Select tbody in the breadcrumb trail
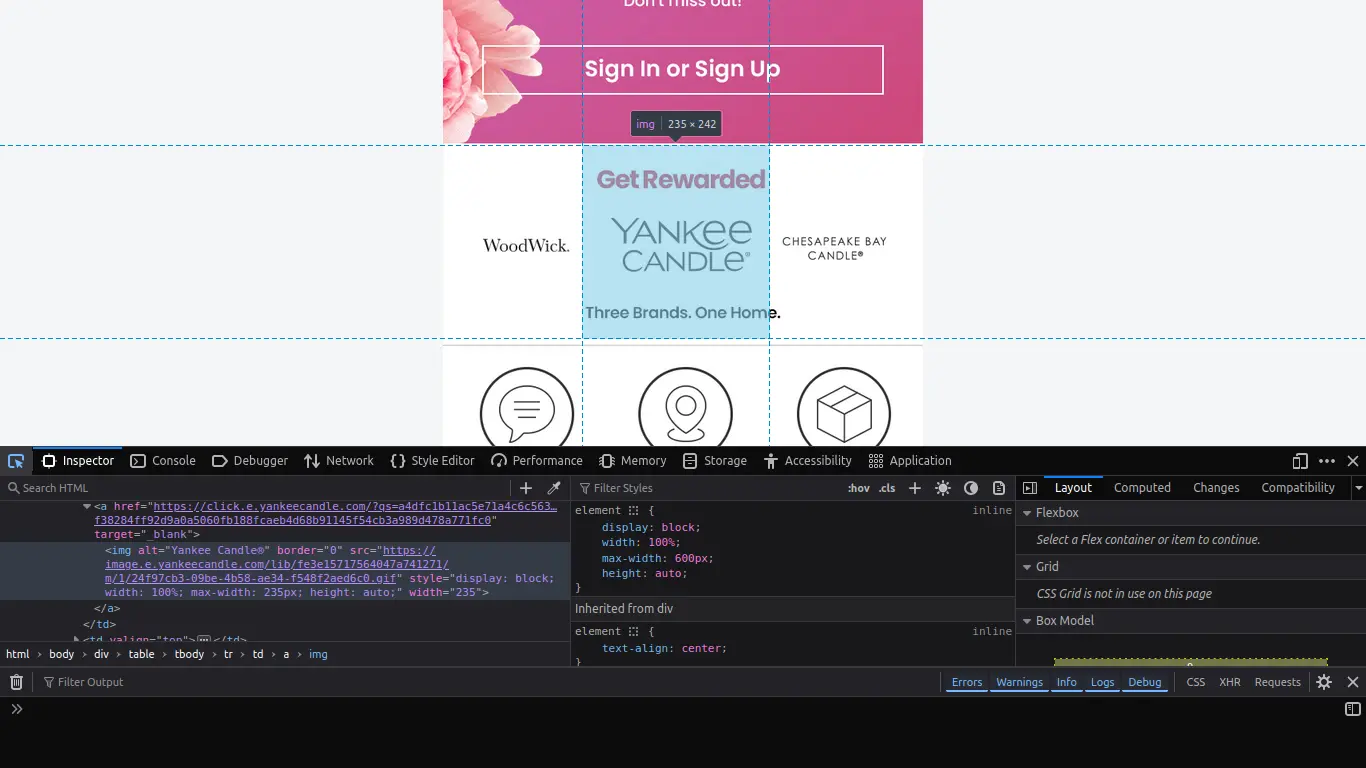Screen dimensions: 1366x768 click(189, 654)
